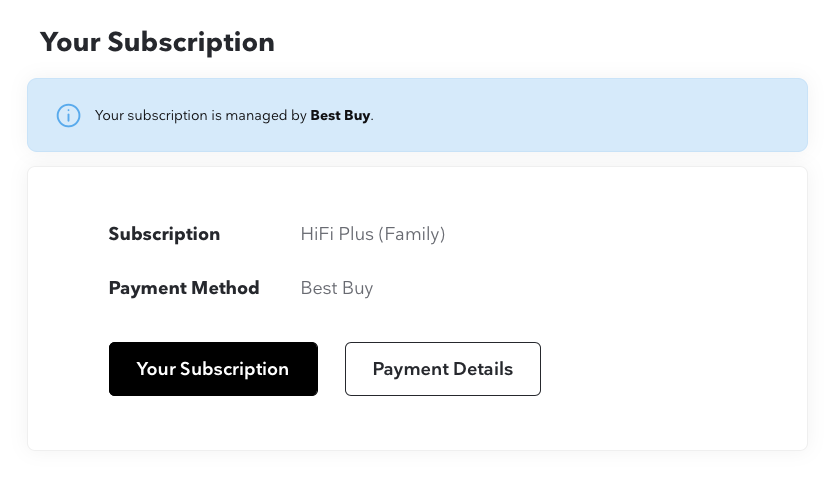Viewport: 831px width, 483px height.
Task: Click bold "Best Buy" in the banner
Action: [x=340, y=115]
